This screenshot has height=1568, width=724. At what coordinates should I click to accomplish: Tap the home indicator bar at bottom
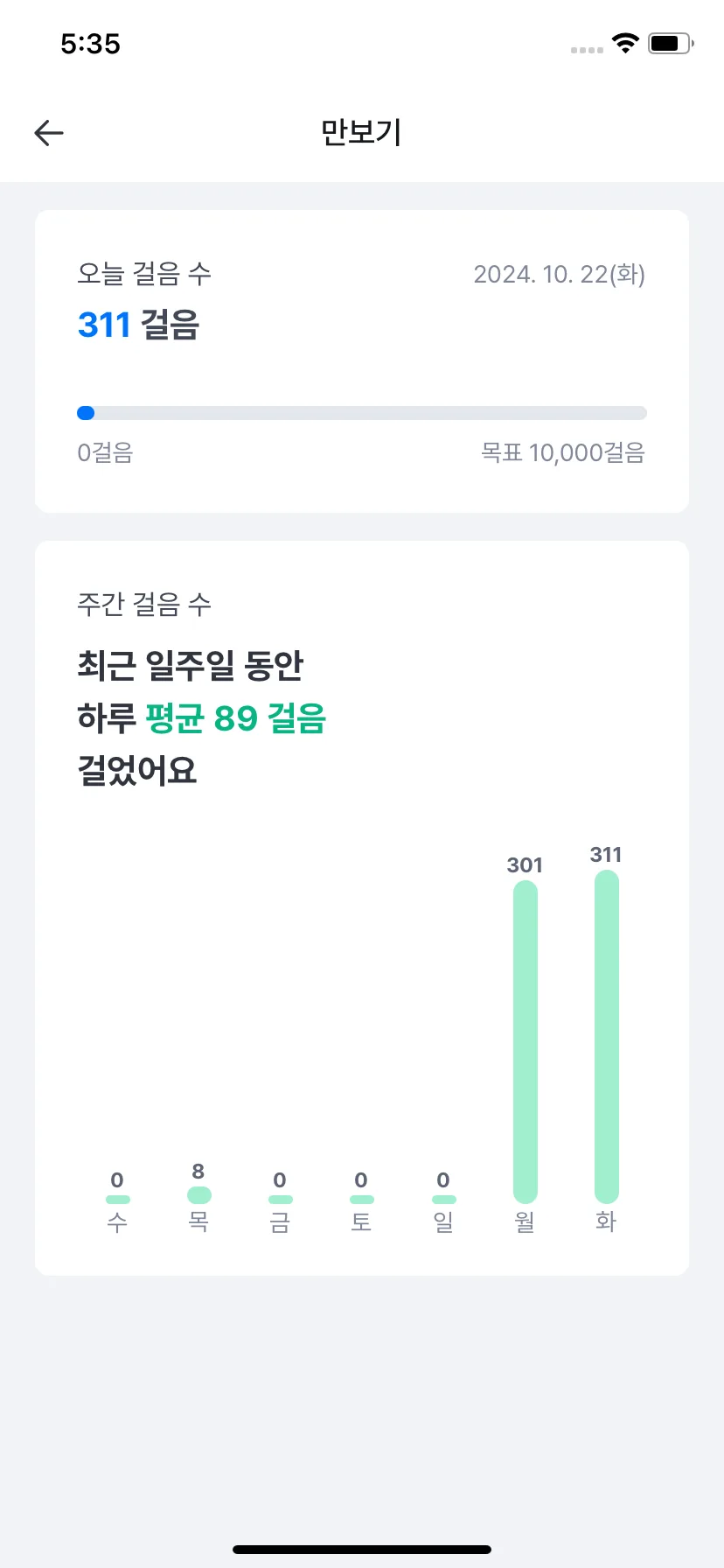[362, 1550]
